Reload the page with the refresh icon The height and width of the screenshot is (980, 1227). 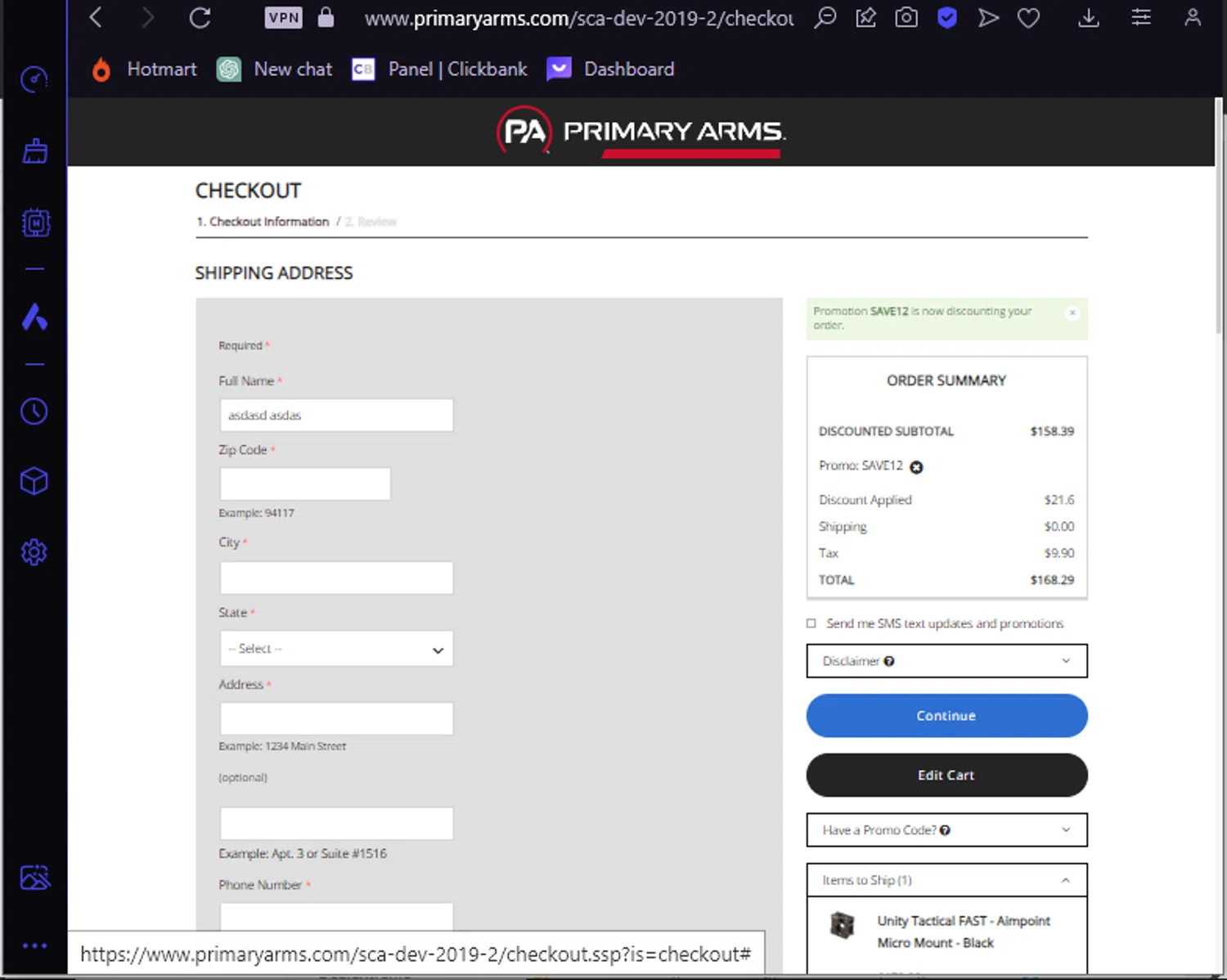pyautogui.click(x=200, y=17)
